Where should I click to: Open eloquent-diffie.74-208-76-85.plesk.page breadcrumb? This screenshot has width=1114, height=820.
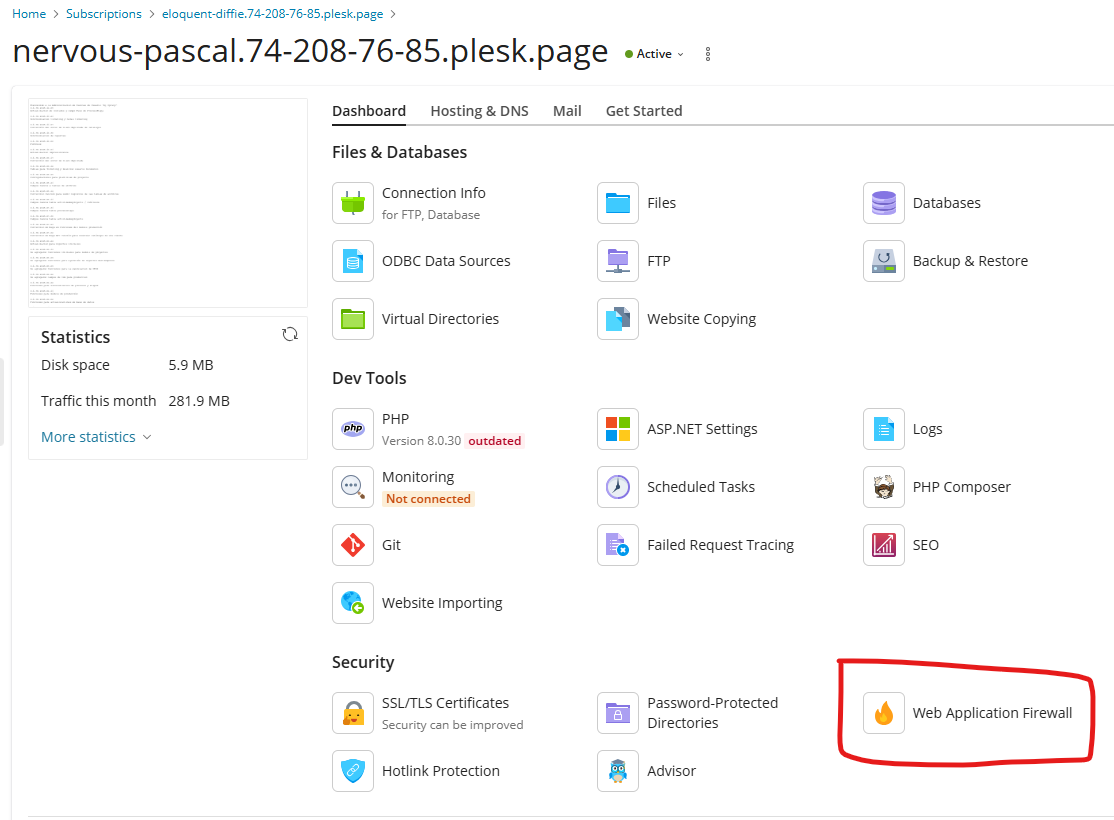coord(272,14)
